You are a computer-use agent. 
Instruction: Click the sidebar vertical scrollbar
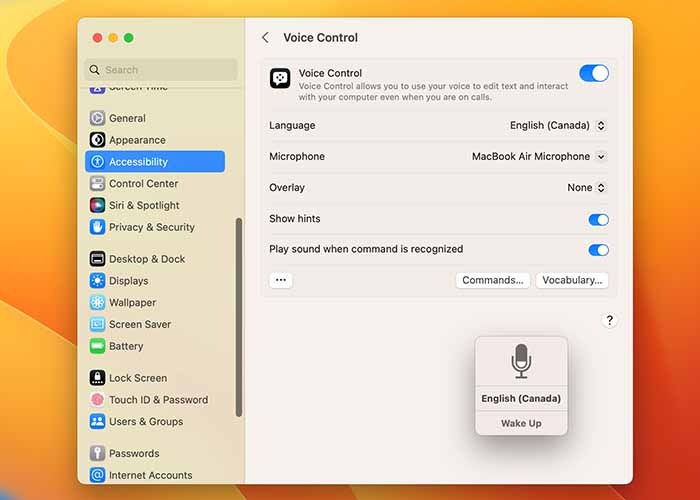(239, 317)
